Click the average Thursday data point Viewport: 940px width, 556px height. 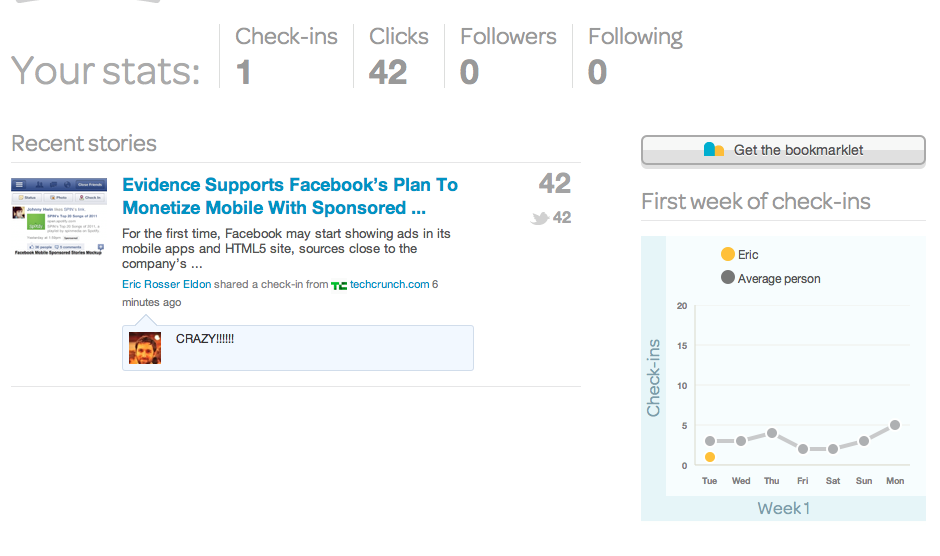772,433
